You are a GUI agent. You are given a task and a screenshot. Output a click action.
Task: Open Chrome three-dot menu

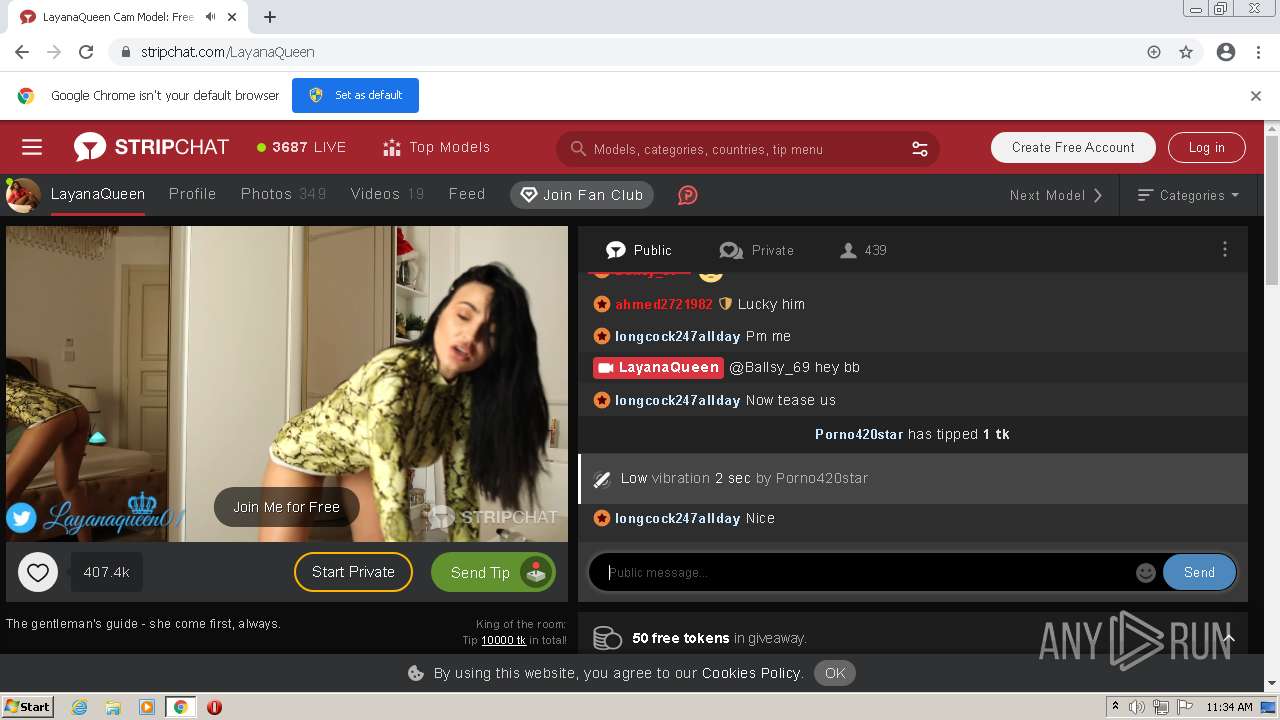[1258, 52]
